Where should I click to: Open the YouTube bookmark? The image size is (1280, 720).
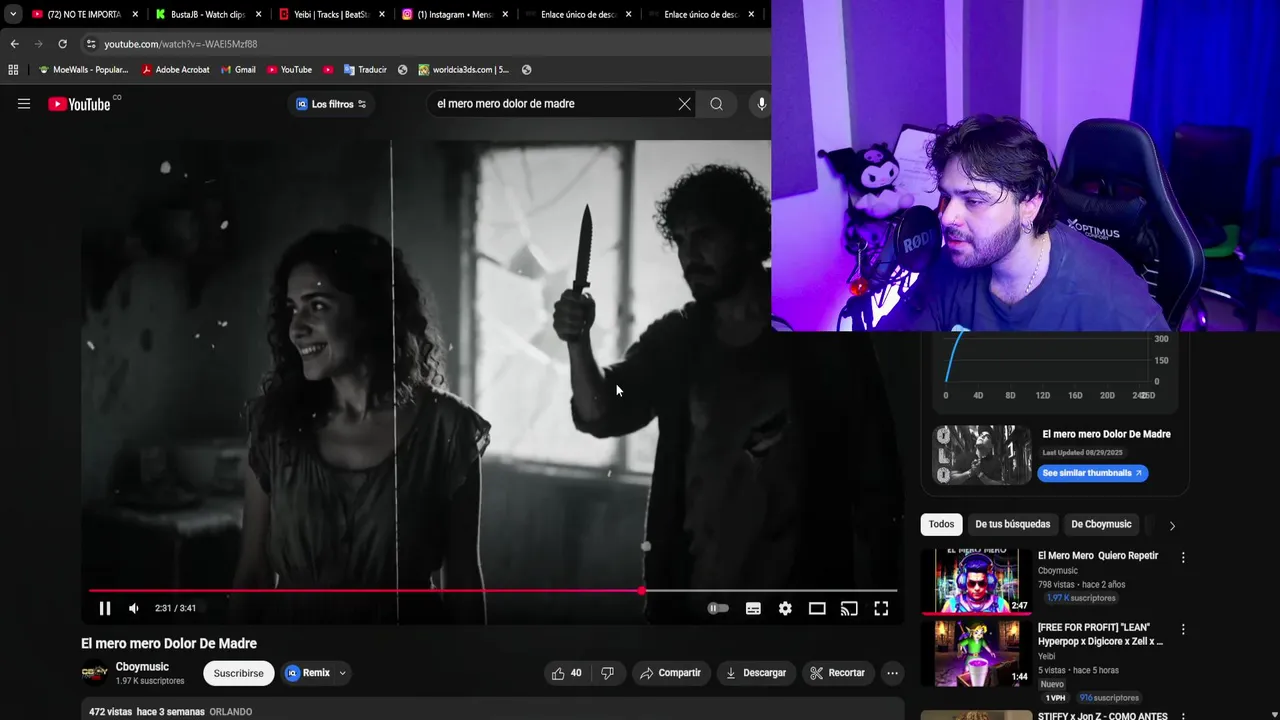pos(290,70)
